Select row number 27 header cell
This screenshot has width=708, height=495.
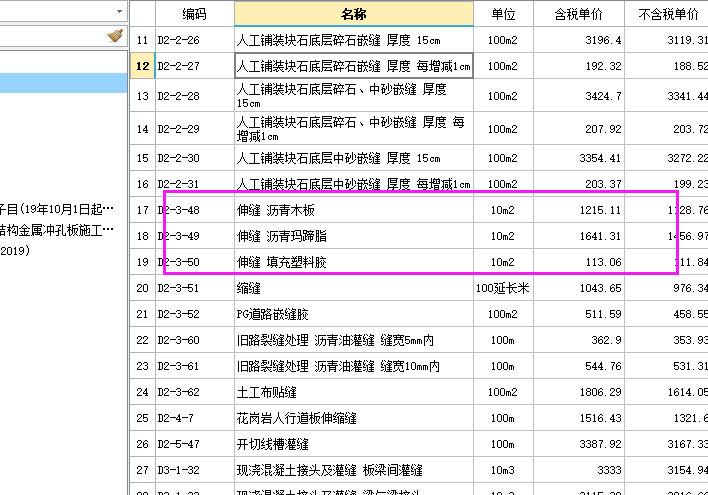[142, 470]
